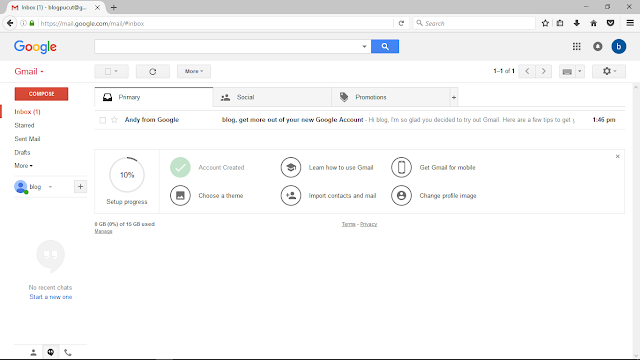Screen dimensions: 640x360
Task: Click Learn how to use Gmail icon
Action: 291,167
